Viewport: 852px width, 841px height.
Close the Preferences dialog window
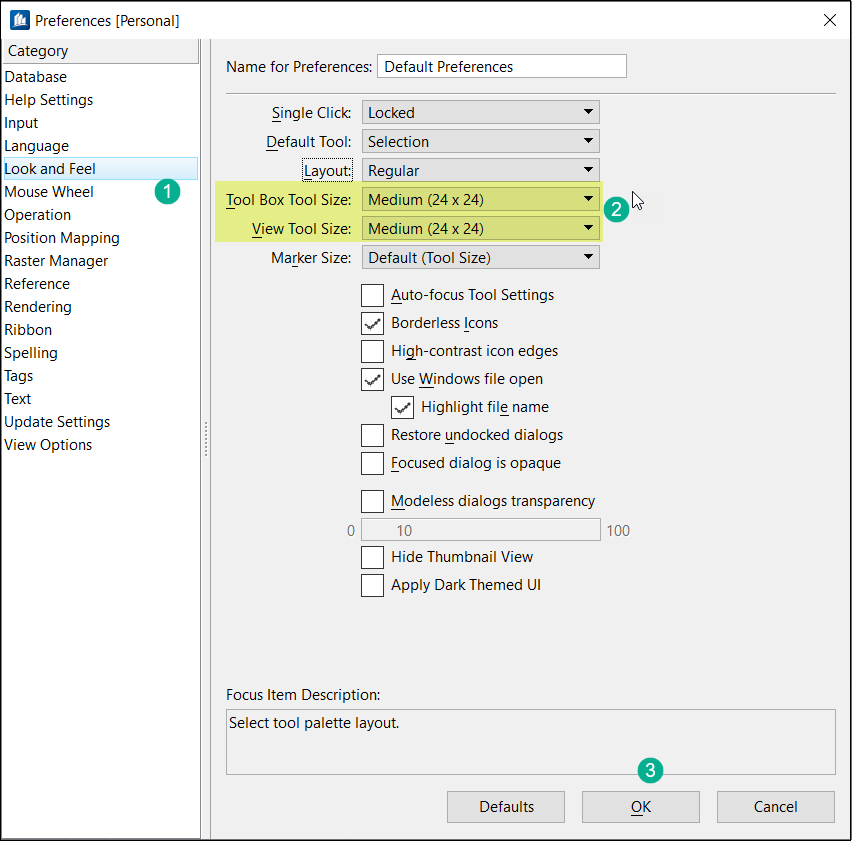click(829, 20)
